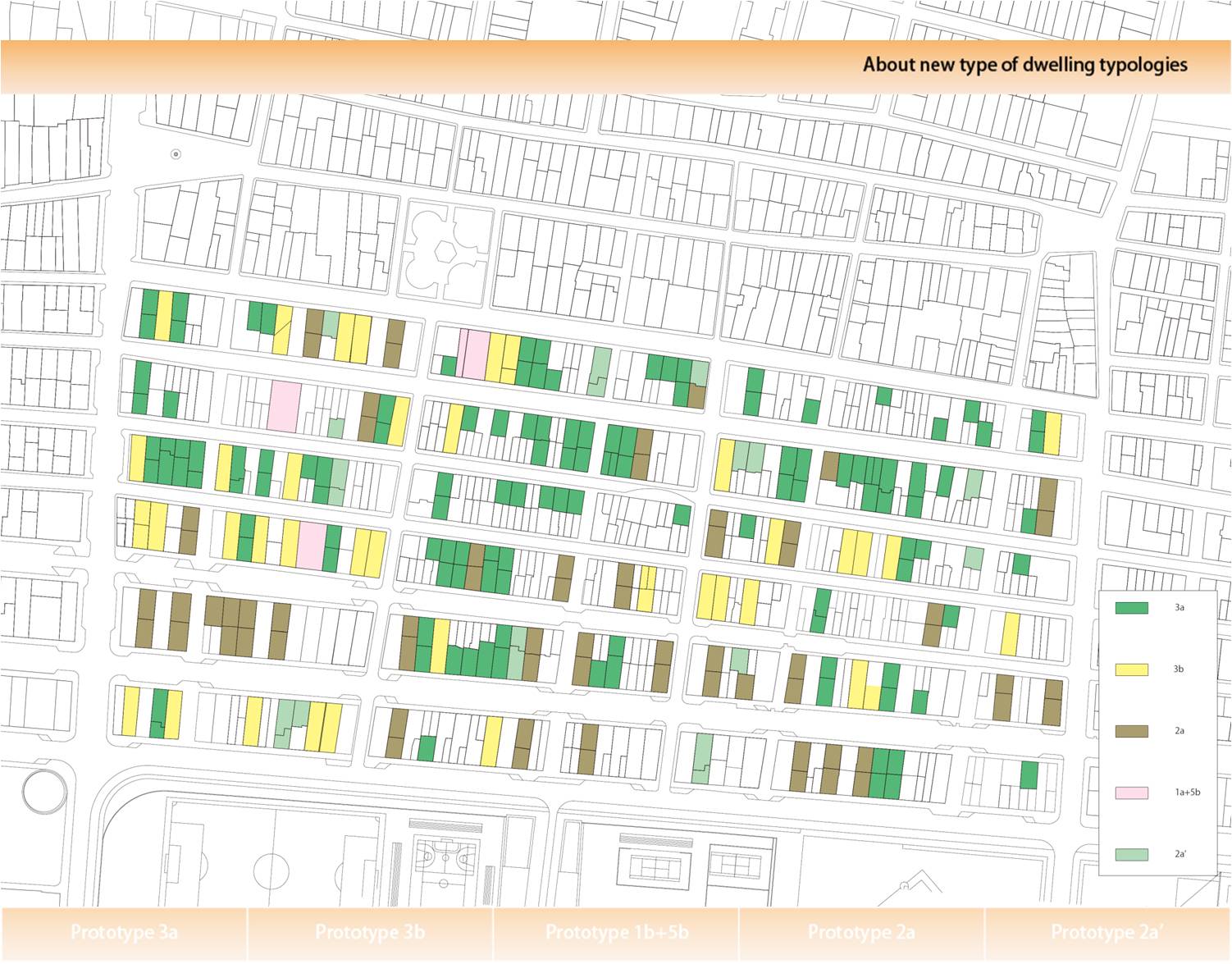Pick the yellow 3b legend swatch
Image resolution: width=1232 pixels, height=964 pixels.
(x=1131, y=669)
